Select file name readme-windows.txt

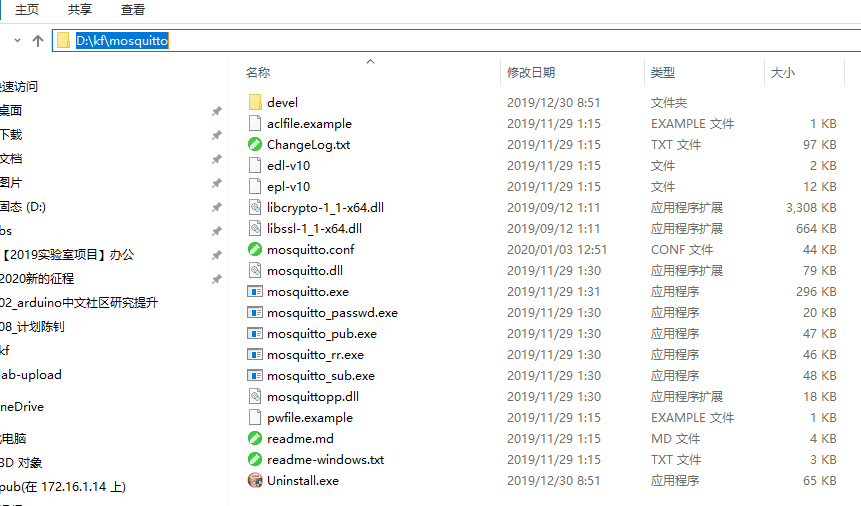click(326, 459)
